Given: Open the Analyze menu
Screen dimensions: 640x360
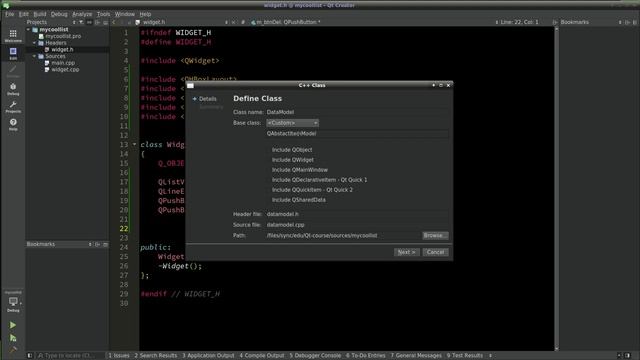Looking at the screenshot, I should [82, 14].
